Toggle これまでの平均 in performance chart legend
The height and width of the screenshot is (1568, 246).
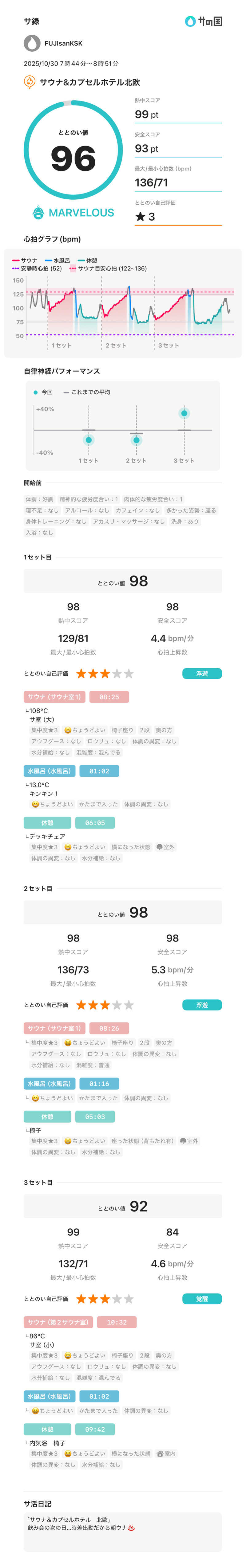(x=86, y=392)
